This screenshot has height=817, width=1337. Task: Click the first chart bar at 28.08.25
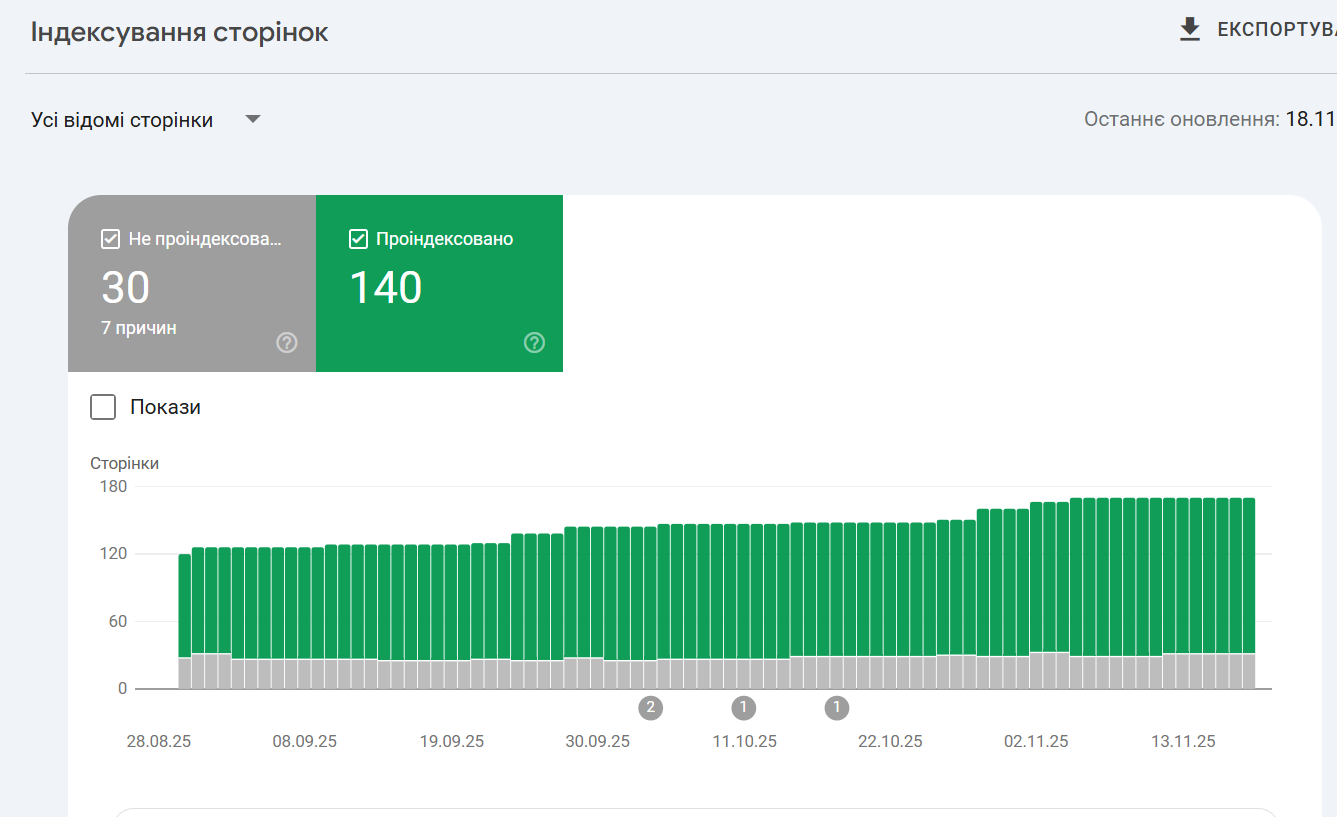click(185, 621)
